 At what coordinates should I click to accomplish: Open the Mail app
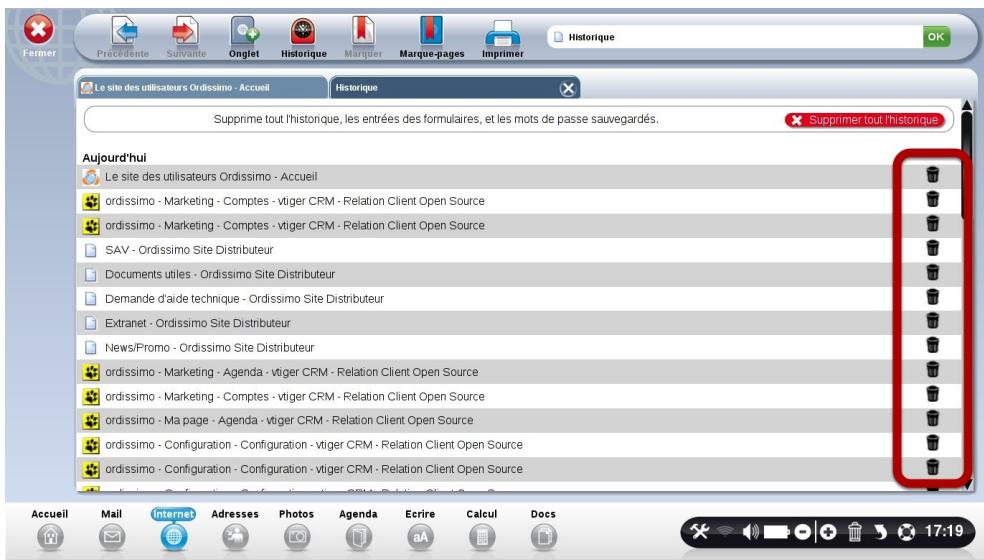click(112, 537)
